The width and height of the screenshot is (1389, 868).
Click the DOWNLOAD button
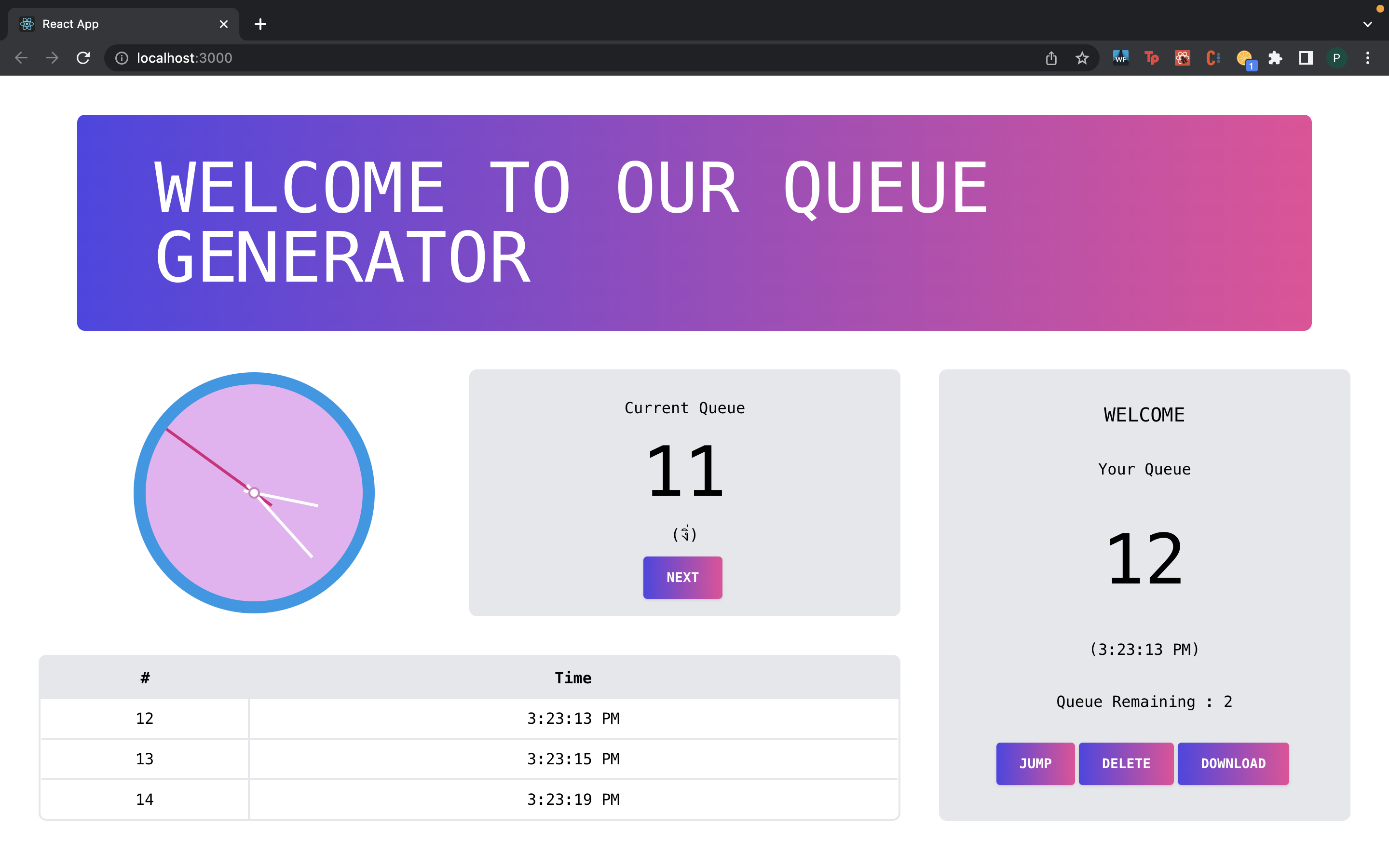(x=1233, y=763)
